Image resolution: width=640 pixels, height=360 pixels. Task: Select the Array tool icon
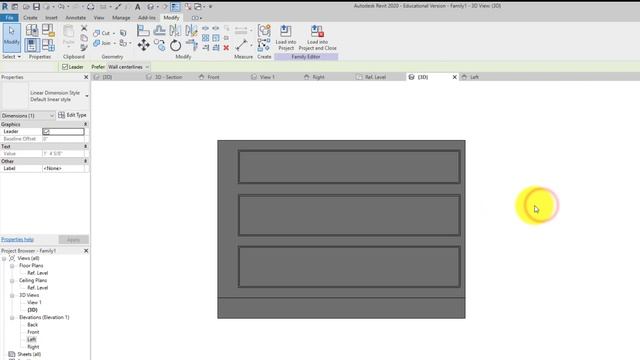click(206, 38)
